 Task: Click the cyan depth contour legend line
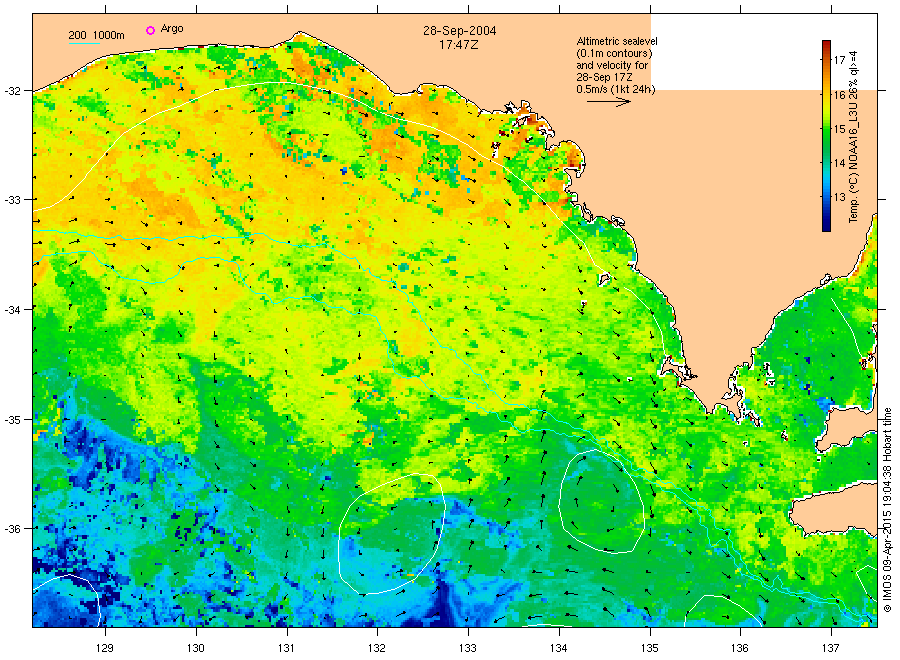[84, 43]
